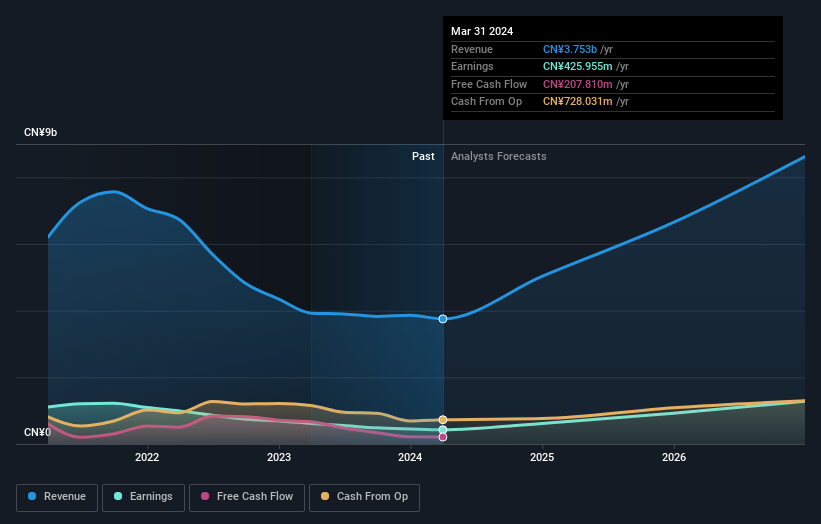The height and width of the screenshot is (524, 821).
Task: Click the teal Earnings data point marker
Action: click(x=443, y=430)
